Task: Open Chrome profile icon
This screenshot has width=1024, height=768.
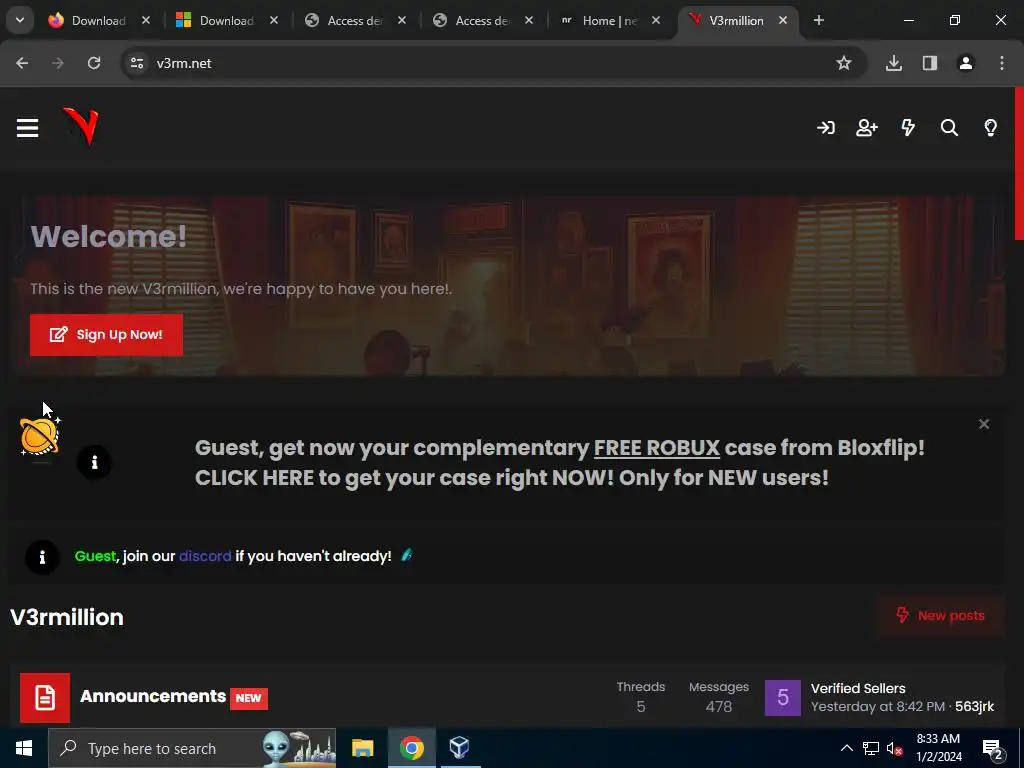Action: [965, 63]
